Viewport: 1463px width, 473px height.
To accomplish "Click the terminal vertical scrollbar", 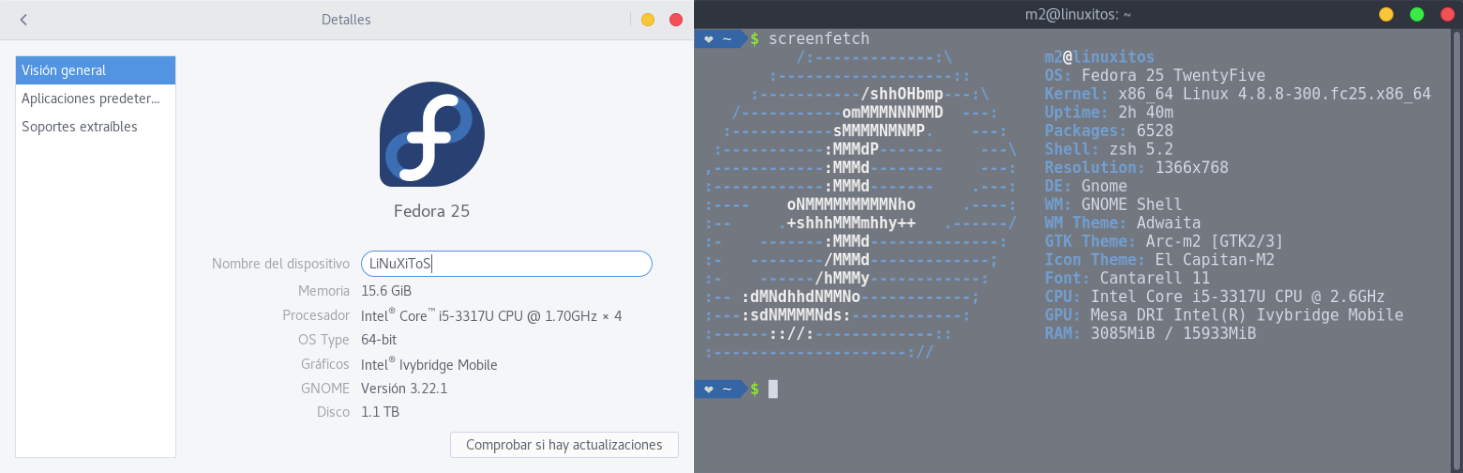I will 1458,250.
